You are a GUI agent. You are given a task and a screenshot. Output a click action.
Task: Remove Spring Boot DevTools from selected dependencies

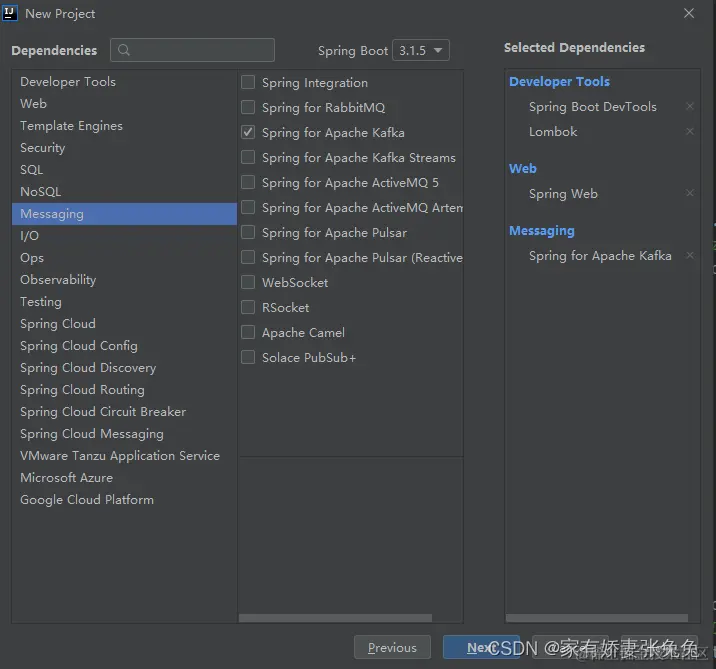(x=690, y=106)
